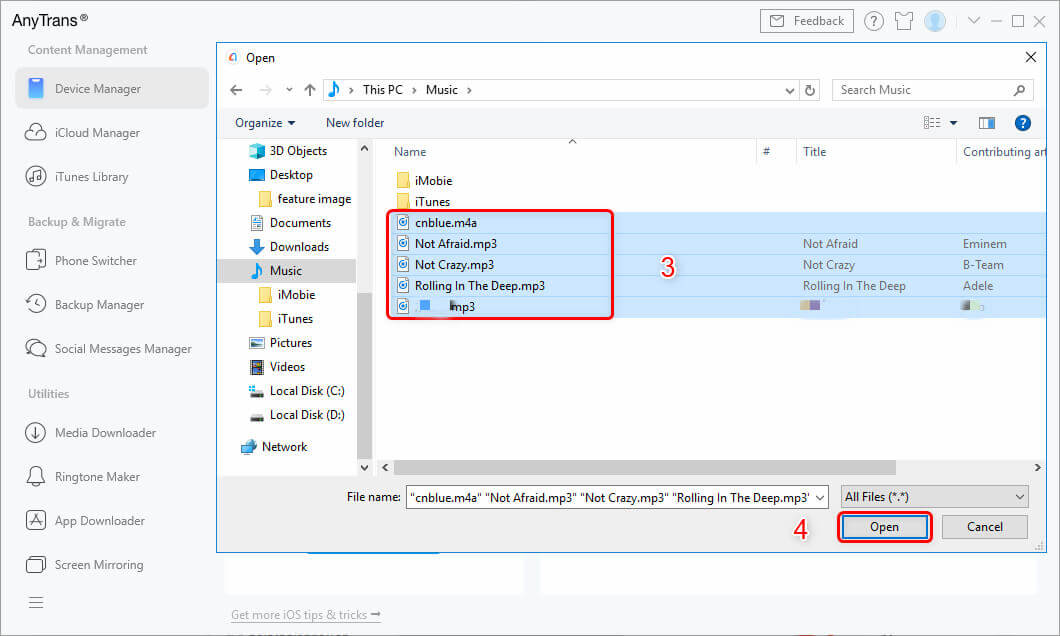Select Rolling In The Deep.mp3 file
Image resolution: width=1060 pixels, height=636 pixels.
[x=479, y=285]
